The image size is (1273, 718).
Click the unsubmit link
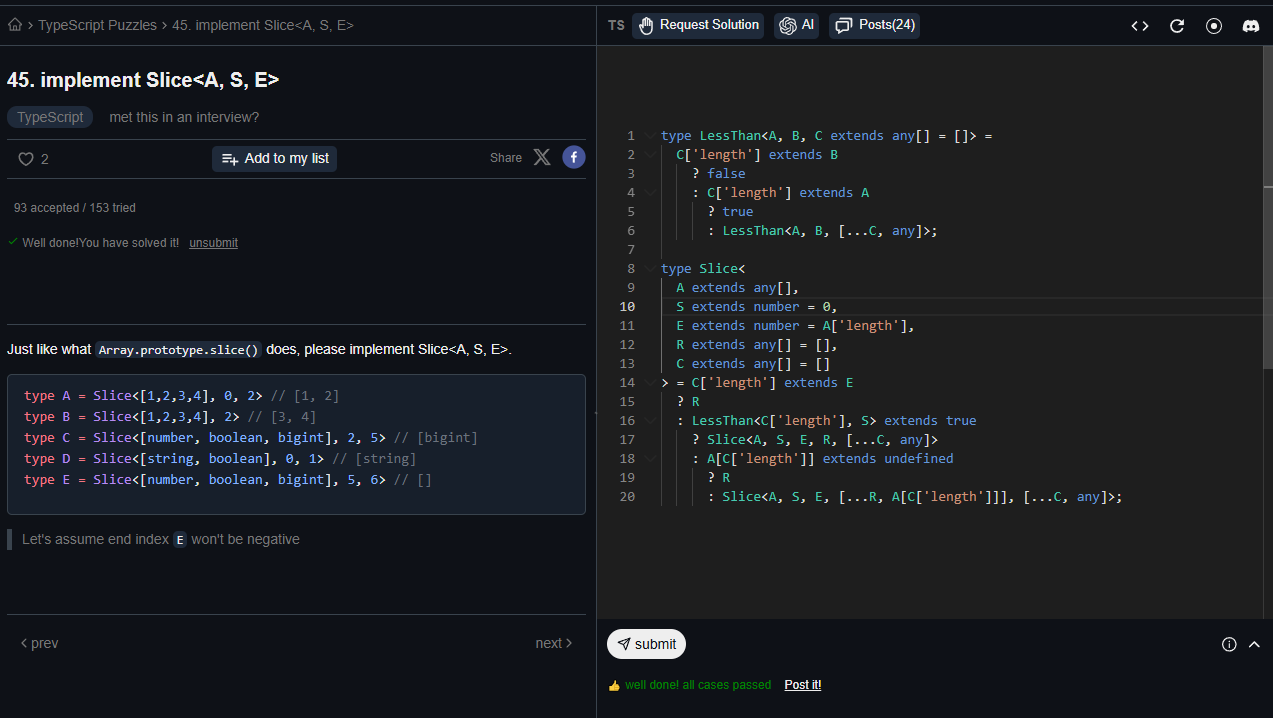pos(213,243)
